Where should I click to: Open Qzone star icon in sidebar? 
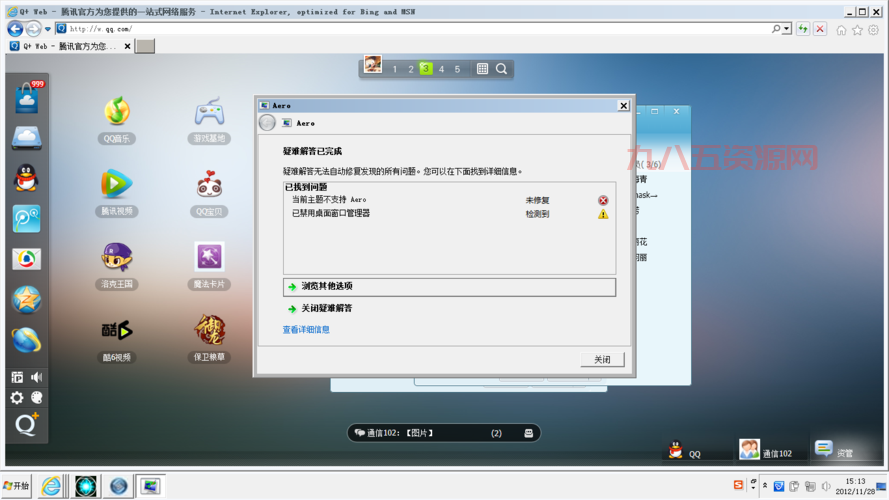[x=27, y=299]
